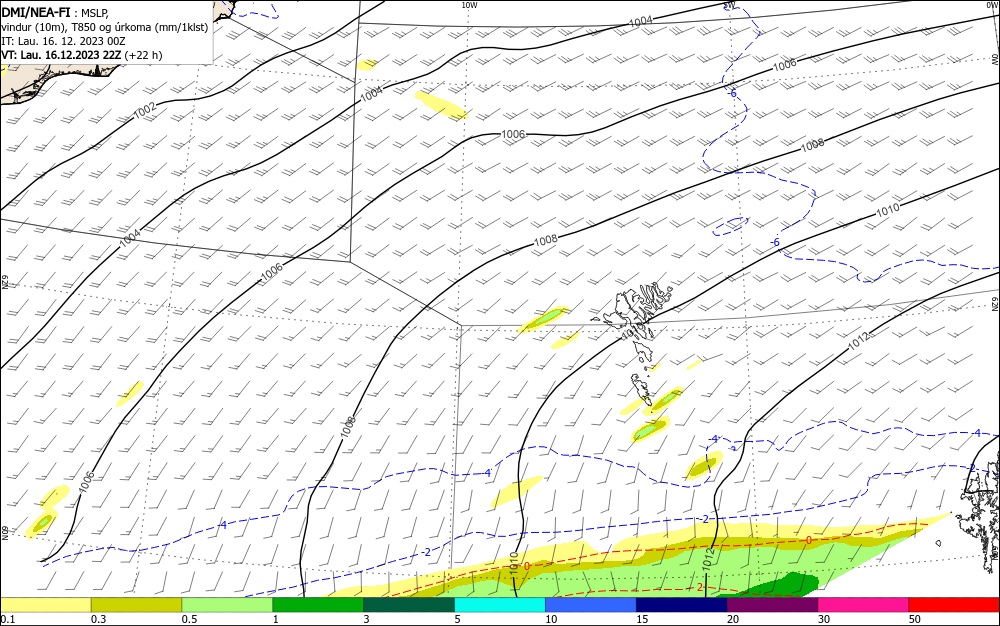Viewport: 1000px width, 626px height.
Task: Click the light green 0.5 legend swatch
Action: [x=227, y=605]
